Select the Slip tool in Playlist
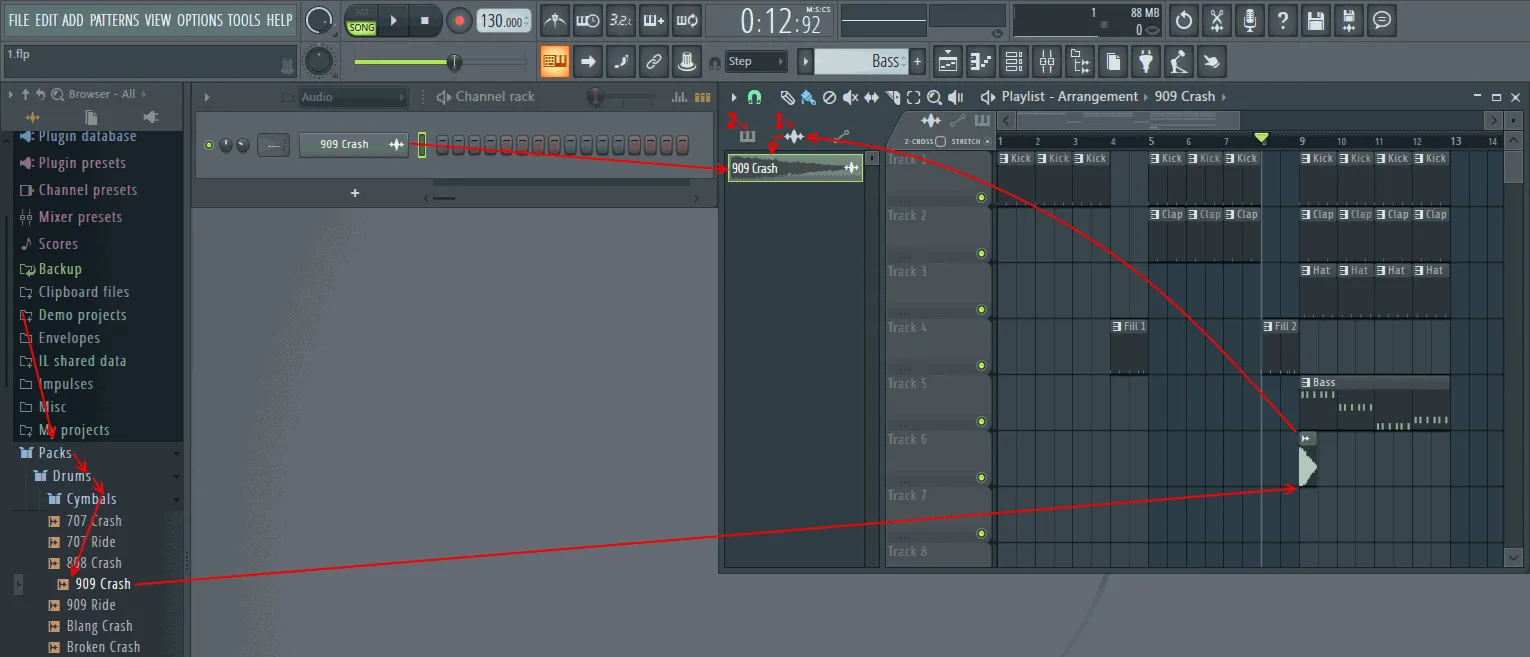The width and height of the screenshot is (1530, 657). pyautogui.click(x=871, y=97)
